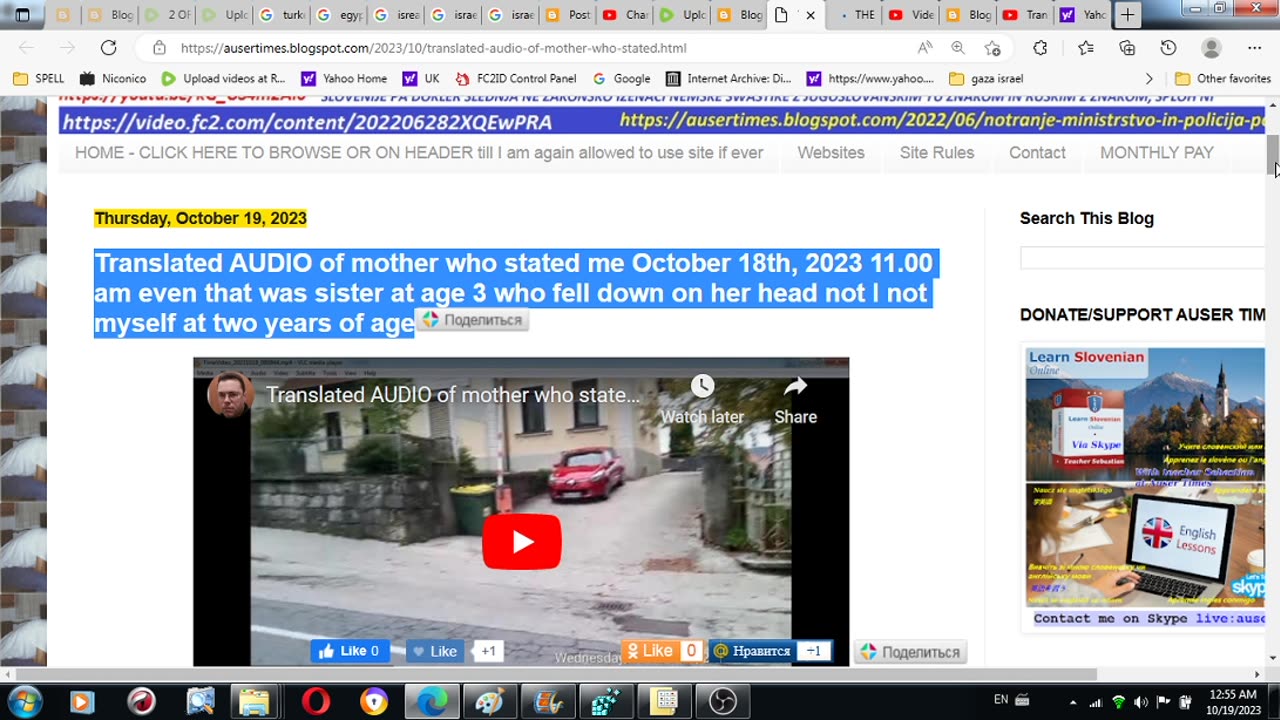
Task: Open 'Upload videos at R...' bookmark
Action: (x=223, y=78)
